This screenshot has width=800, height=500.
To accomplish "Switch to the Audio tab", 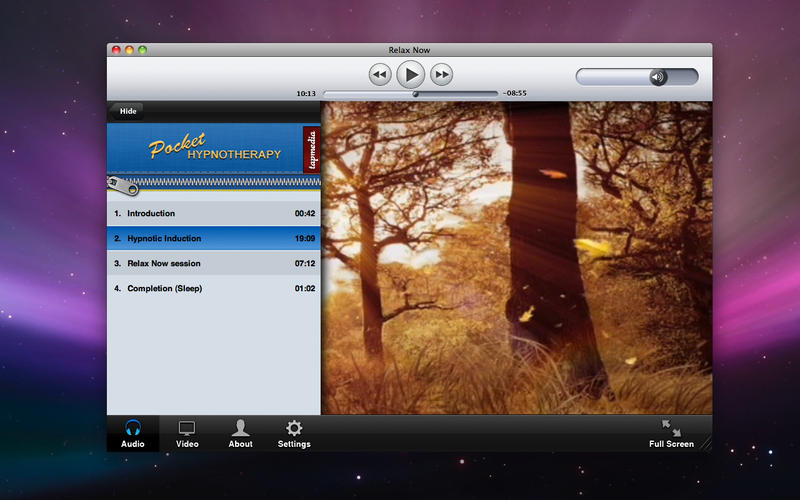I will coord(133,434).
